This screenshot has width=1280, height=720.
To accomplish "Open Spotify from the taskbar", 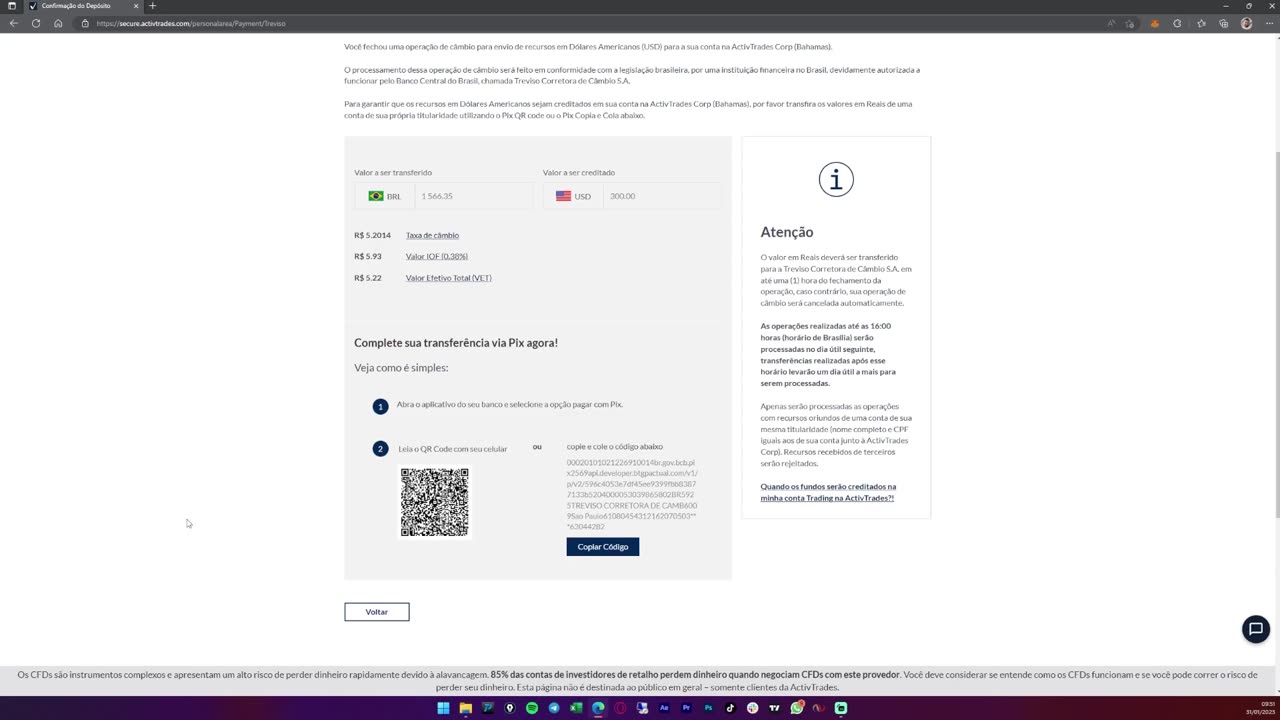I will click(x=532, y=708).
